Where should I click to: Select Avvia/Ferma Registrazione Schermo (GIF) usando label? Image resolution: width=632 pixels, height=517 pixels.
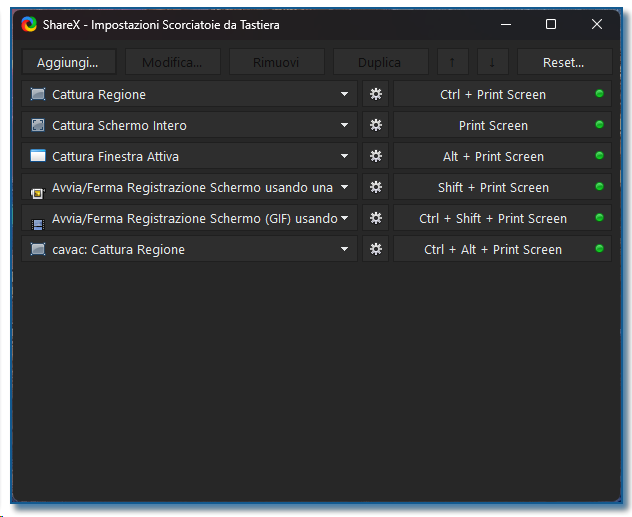(x=195, y=219)
